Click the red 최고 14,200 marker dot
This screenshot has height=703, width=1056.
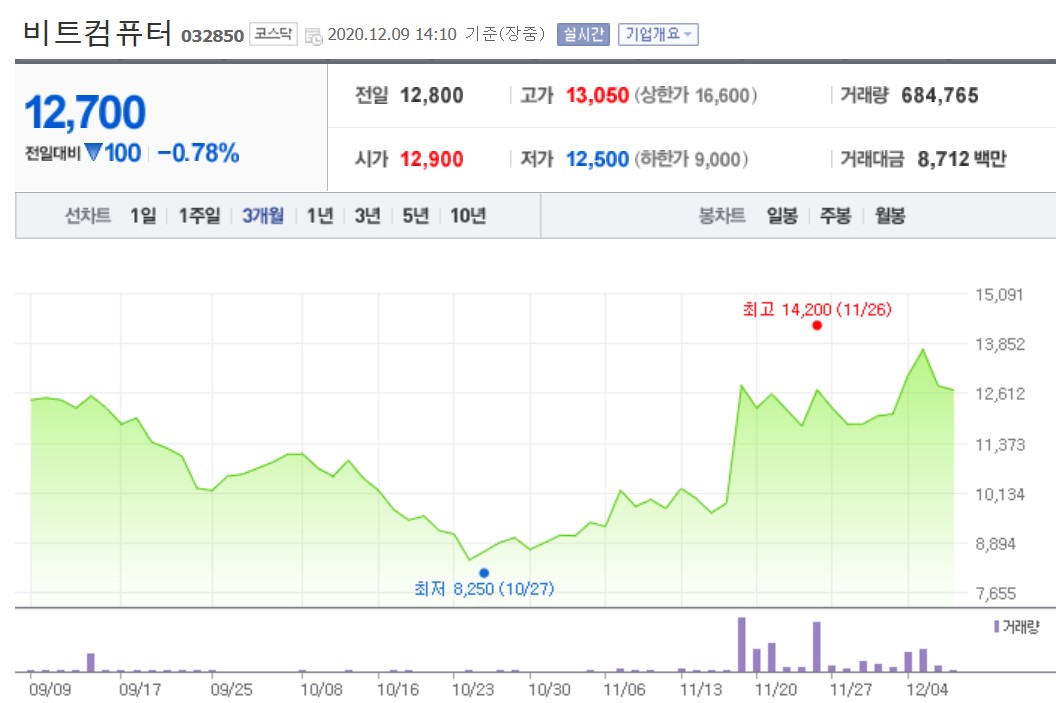[817, 325]
